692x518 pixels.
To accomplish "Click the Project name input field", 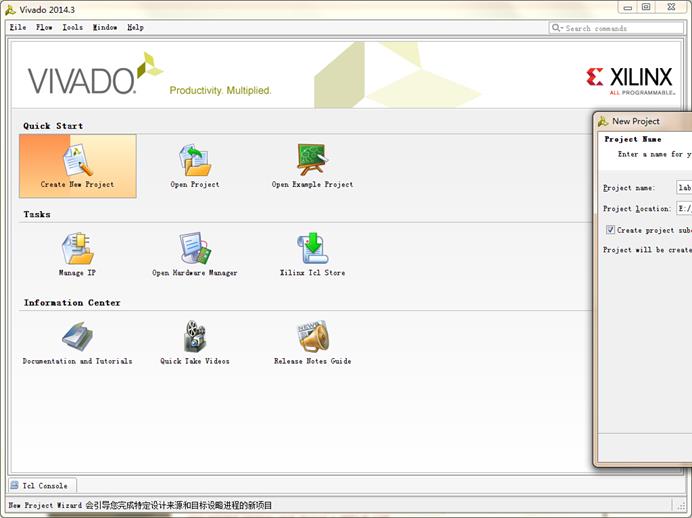I will (684, 188).
